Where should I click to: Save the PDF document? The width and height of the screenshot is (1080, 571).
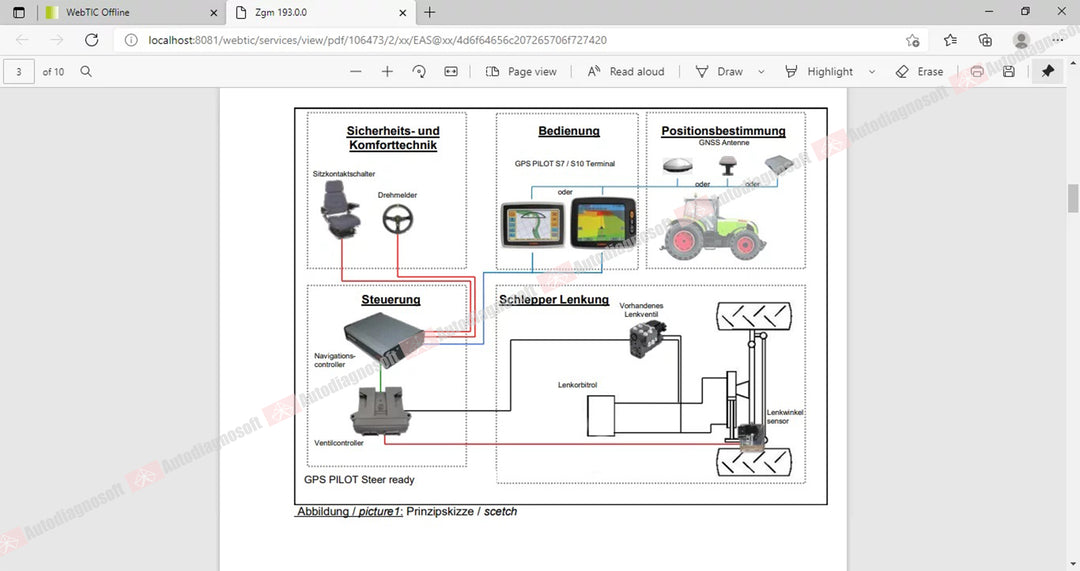[1008, 72]
